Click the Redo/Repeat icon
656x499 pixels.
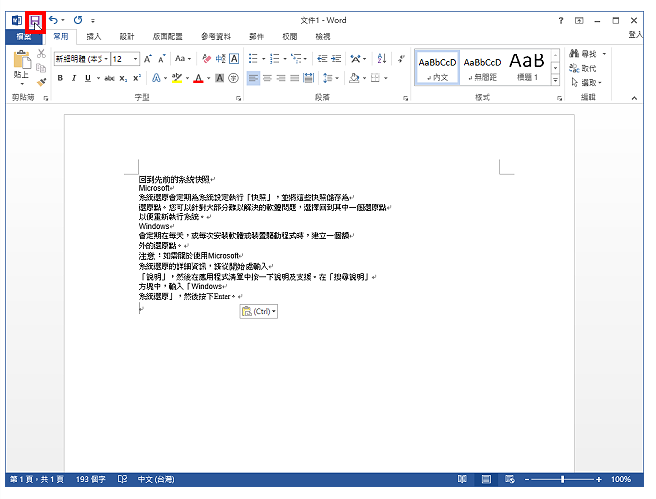pyautogui.click(x=78, y=20)
